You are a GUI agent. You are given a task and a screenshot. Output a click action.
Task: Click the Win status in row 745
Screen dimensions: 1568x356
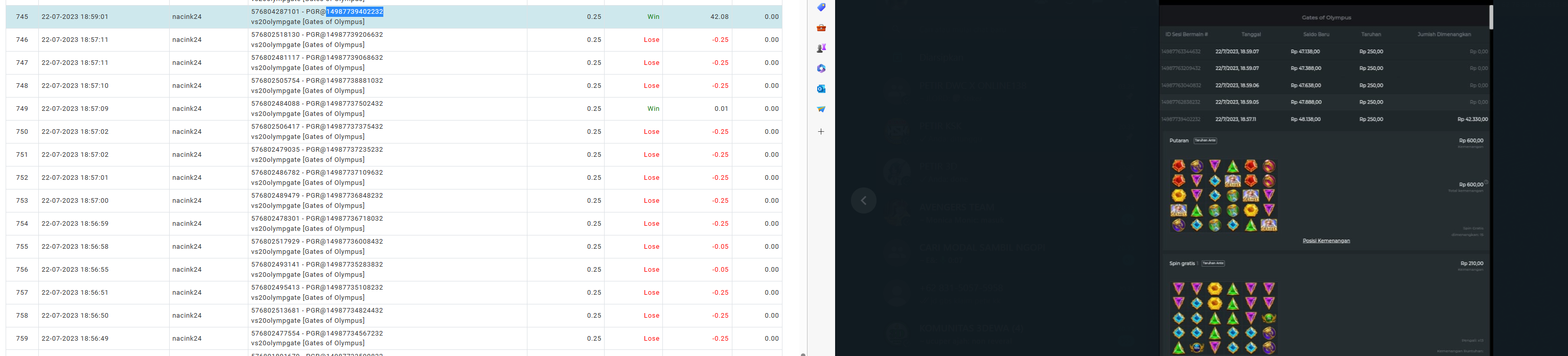[653, 17]
